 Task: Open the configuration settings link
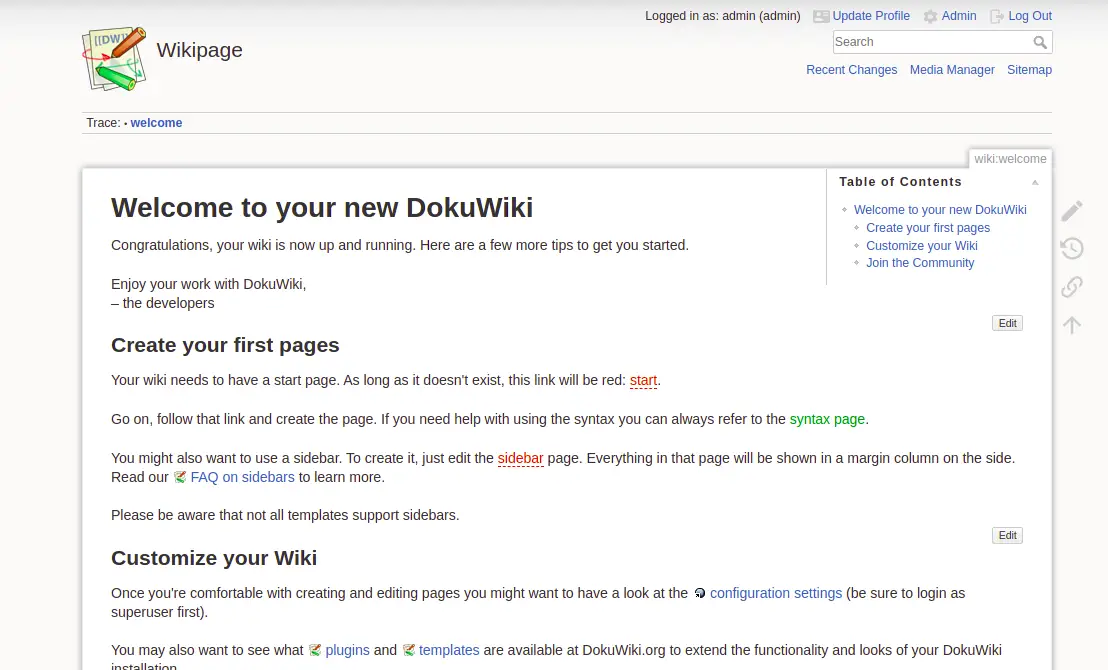point(775,593)
